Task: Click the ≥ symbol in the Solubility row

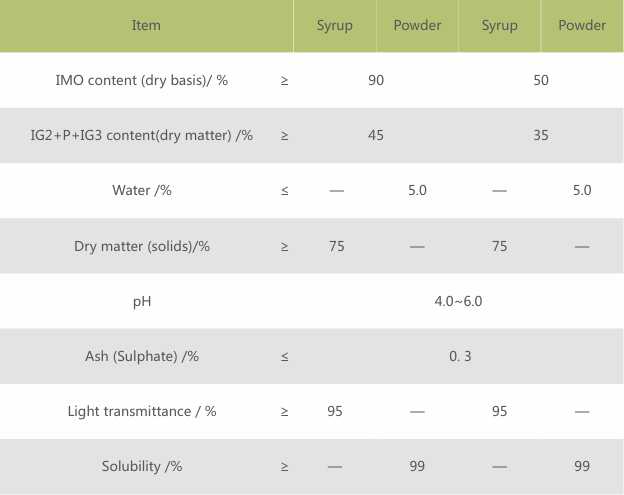Action: click(x=285, y=466)
